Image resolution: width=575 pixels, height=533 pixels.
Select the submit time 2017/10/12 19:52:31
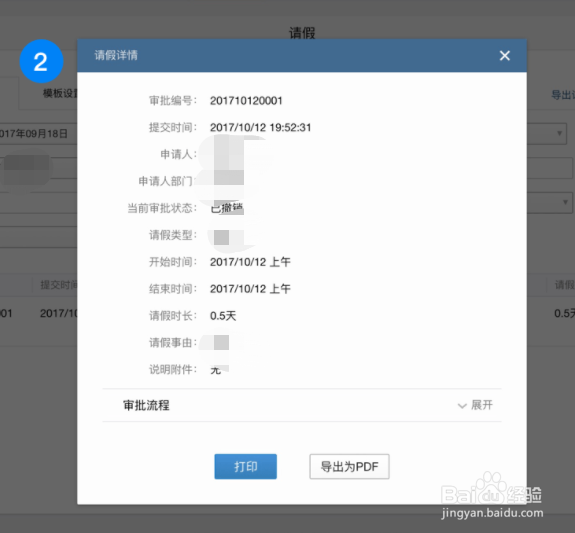tap(260, 127)
